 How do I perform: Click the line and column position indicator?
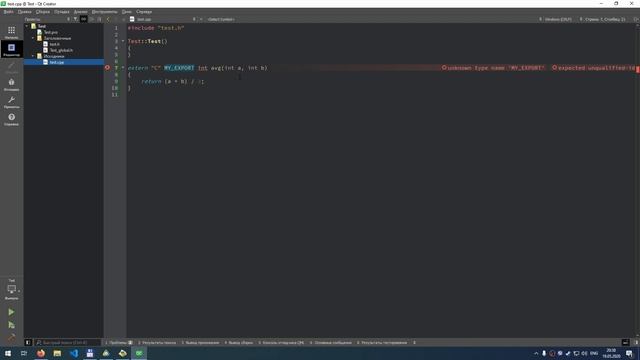click(605, 19)
